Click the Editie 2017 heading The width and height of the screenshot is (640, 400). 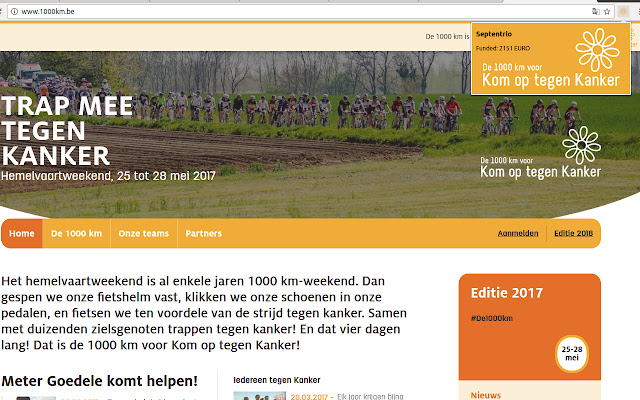[507, 293]
